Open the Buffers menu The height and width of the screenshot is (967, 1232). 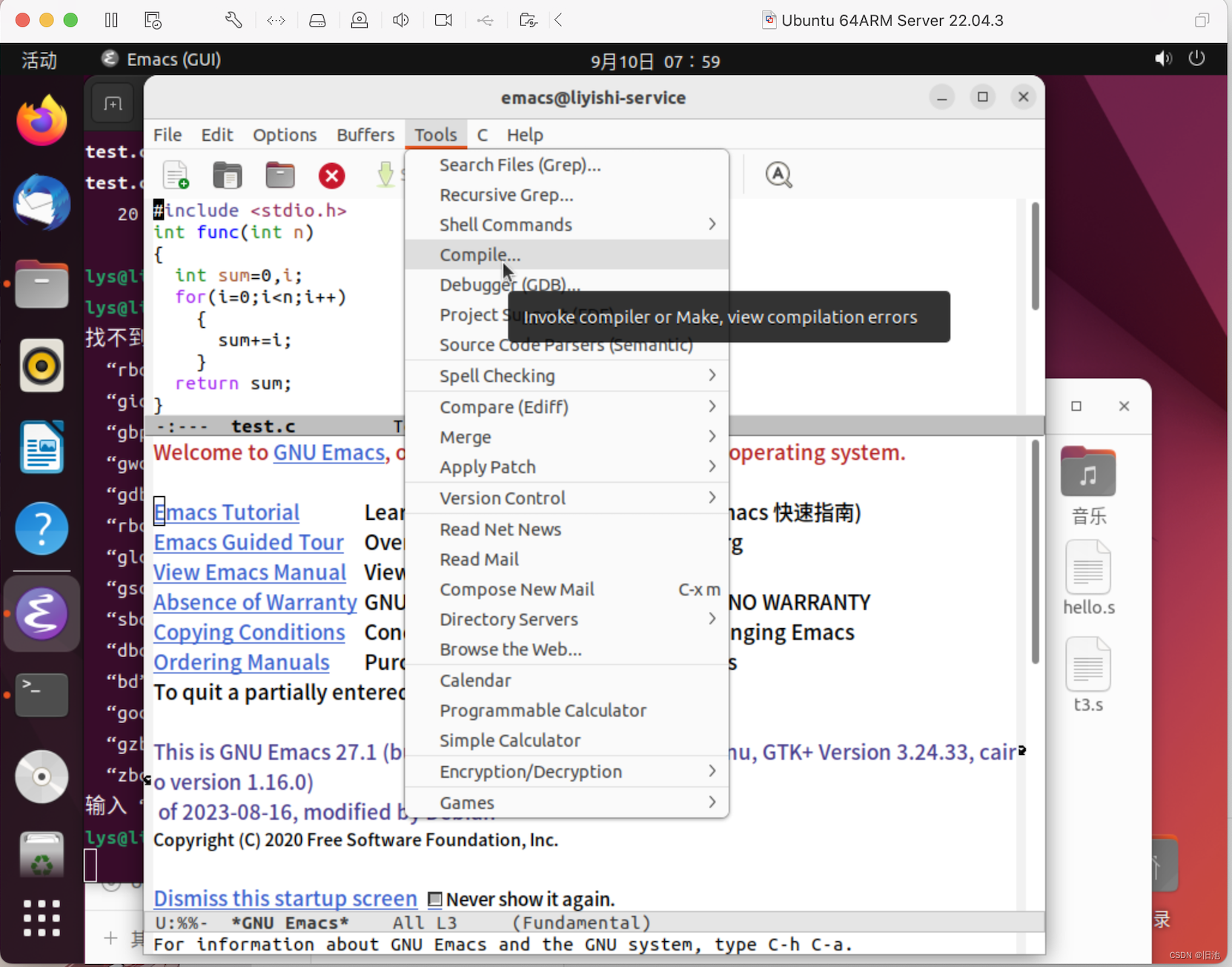point(365,135)
